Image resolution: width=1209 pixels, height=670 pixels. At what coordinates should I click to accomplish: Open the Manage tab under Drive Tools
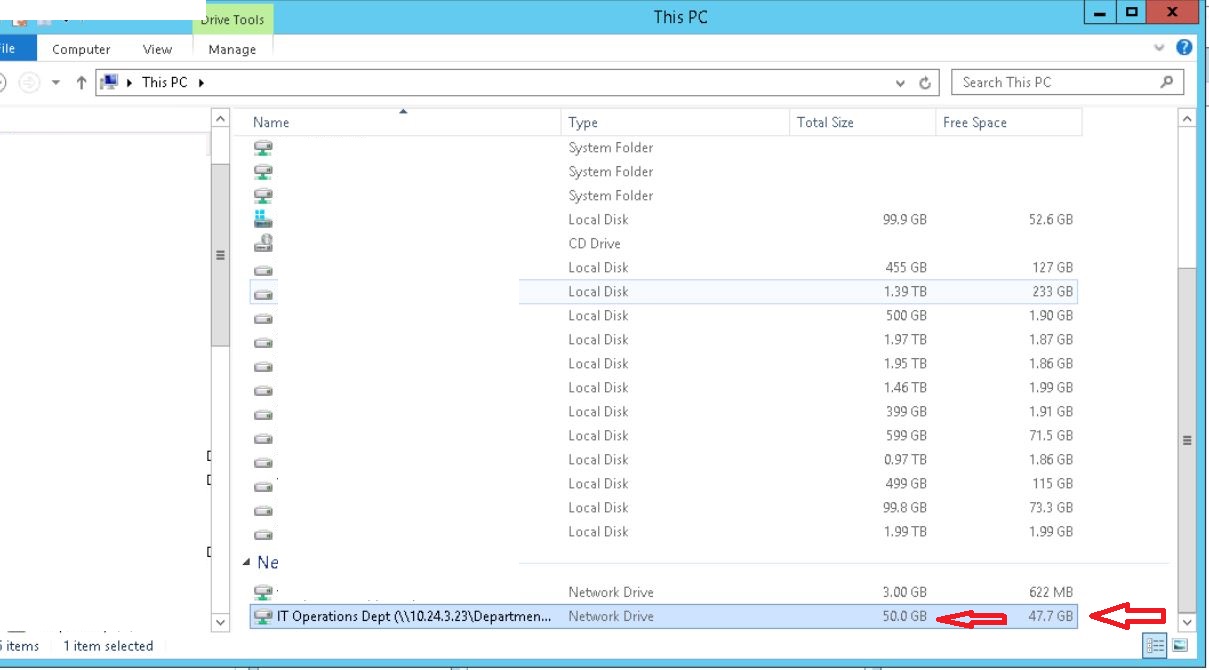pos(232,48)
